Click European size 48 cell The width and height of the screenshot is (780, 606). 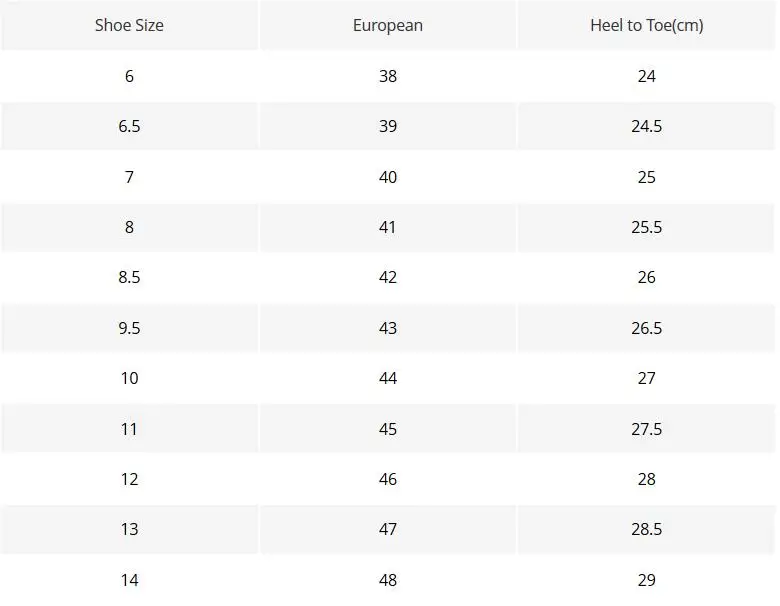coord(388,580)
